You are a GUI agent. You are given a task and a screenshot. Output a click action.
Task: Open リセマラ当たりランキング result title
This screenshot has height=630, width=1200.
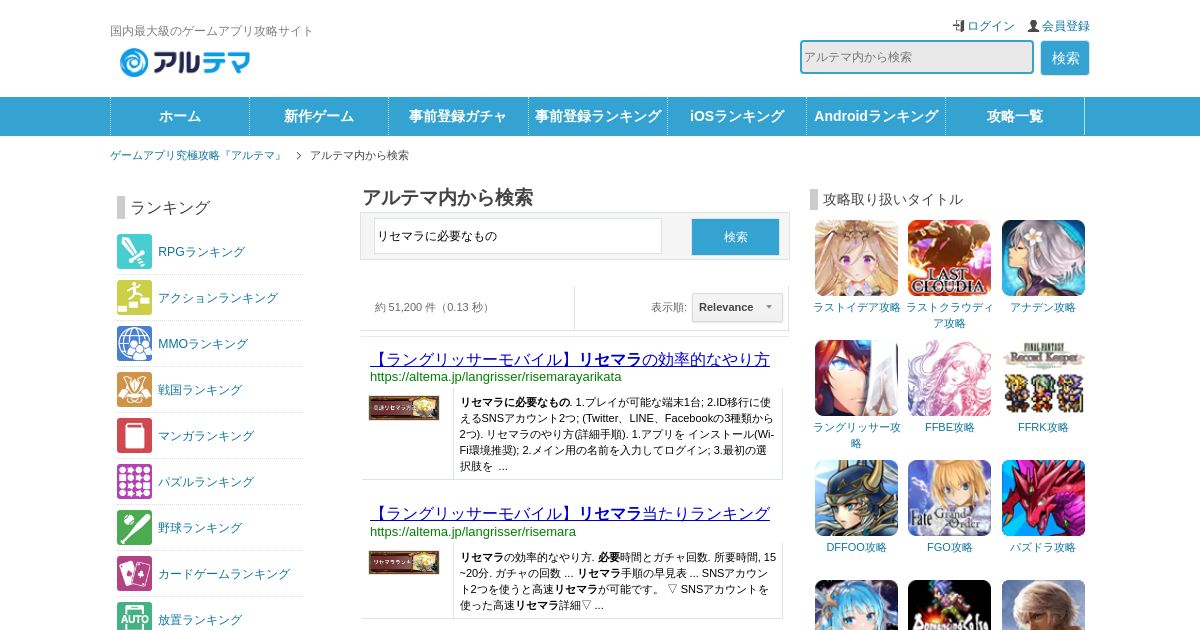click(570, 513)
